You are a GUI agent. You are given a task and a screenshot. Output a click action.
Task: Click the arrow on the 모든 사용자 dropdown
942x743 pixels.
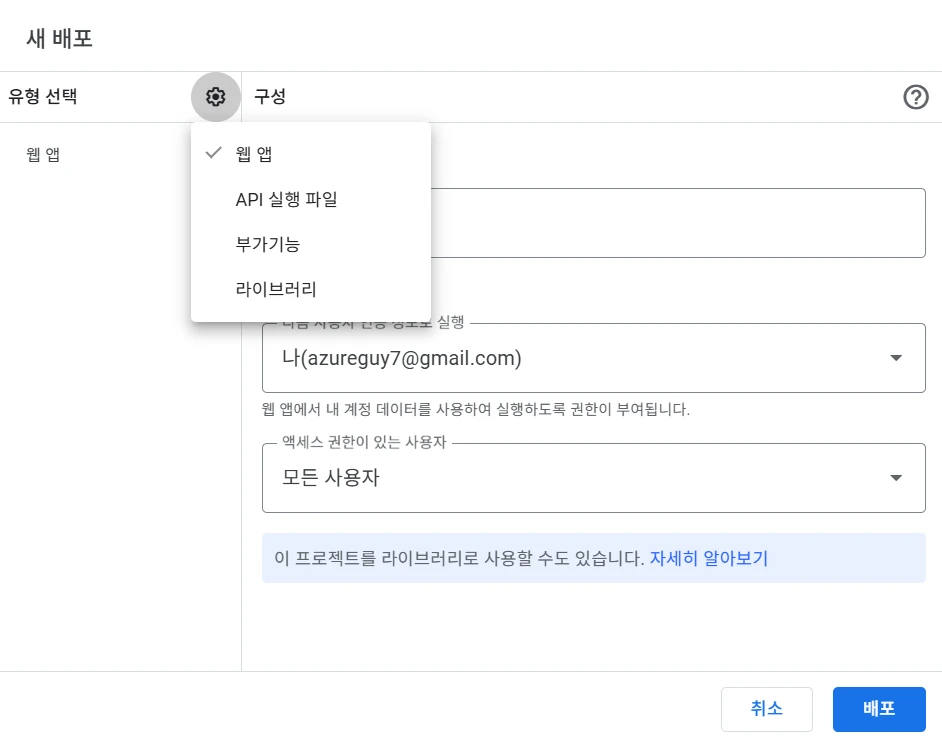895,478
